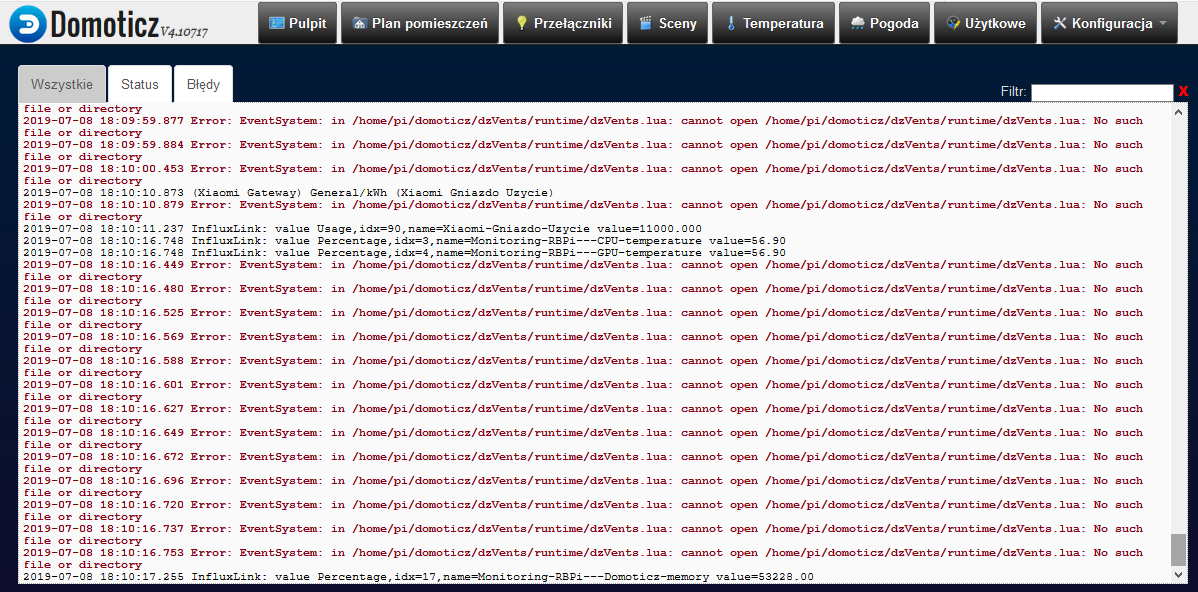Click the 18:10:16.588 error log line
The width and height of the screenshot is (1198, 592).
[583, 367]
